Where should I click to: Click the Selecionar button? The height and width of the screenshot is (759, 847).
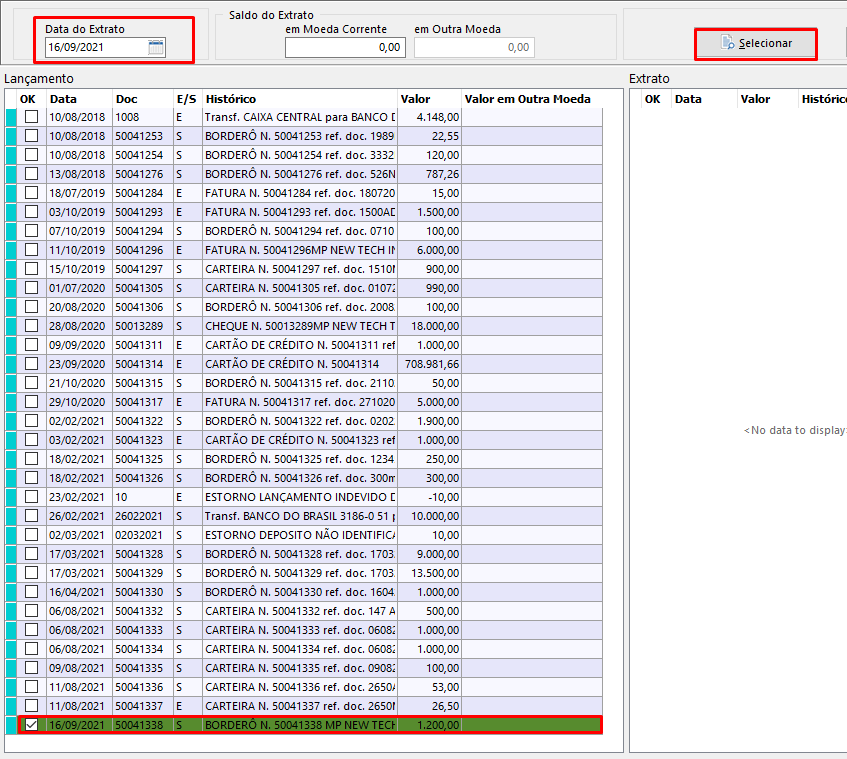tap(755, 43)
